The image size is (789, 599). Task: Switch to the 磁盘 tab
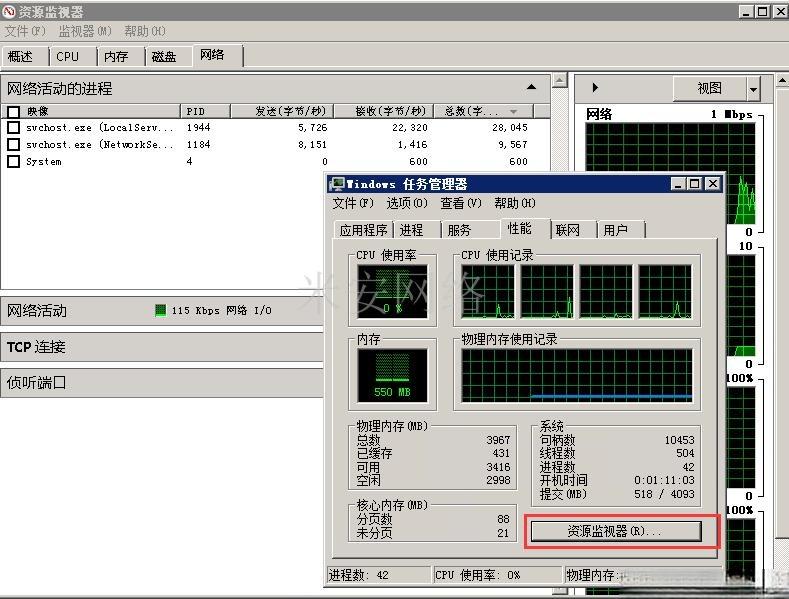click(169, 56)
